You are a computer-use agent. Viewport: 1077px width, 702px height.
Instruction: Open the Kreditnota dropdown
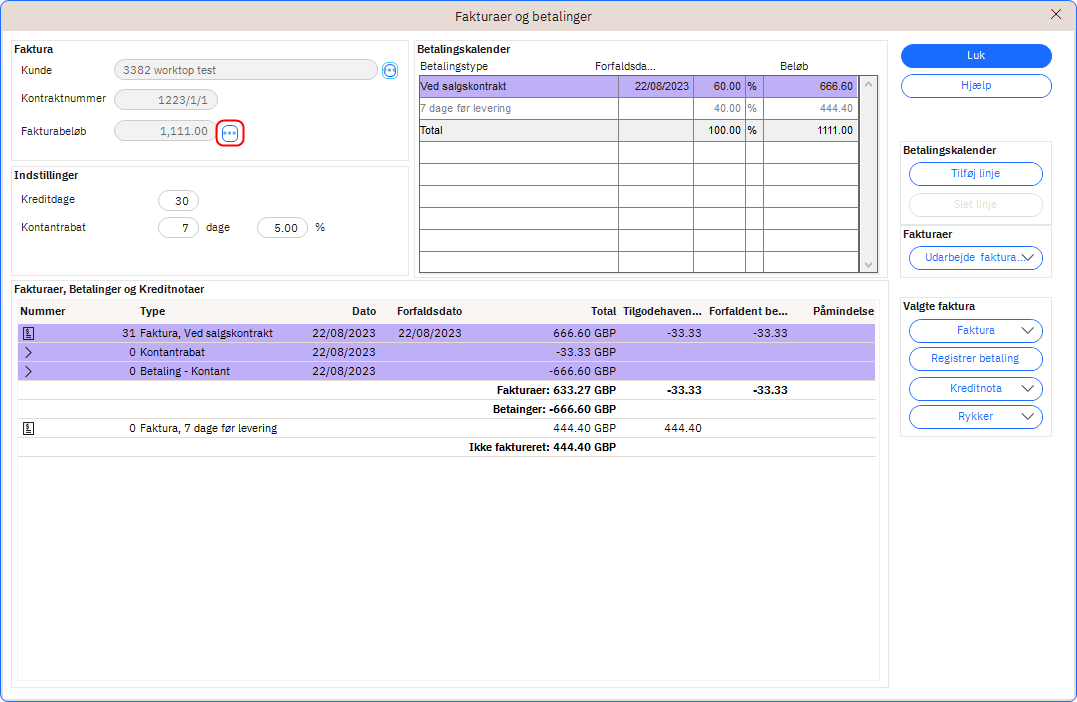(x=975, y=388)
